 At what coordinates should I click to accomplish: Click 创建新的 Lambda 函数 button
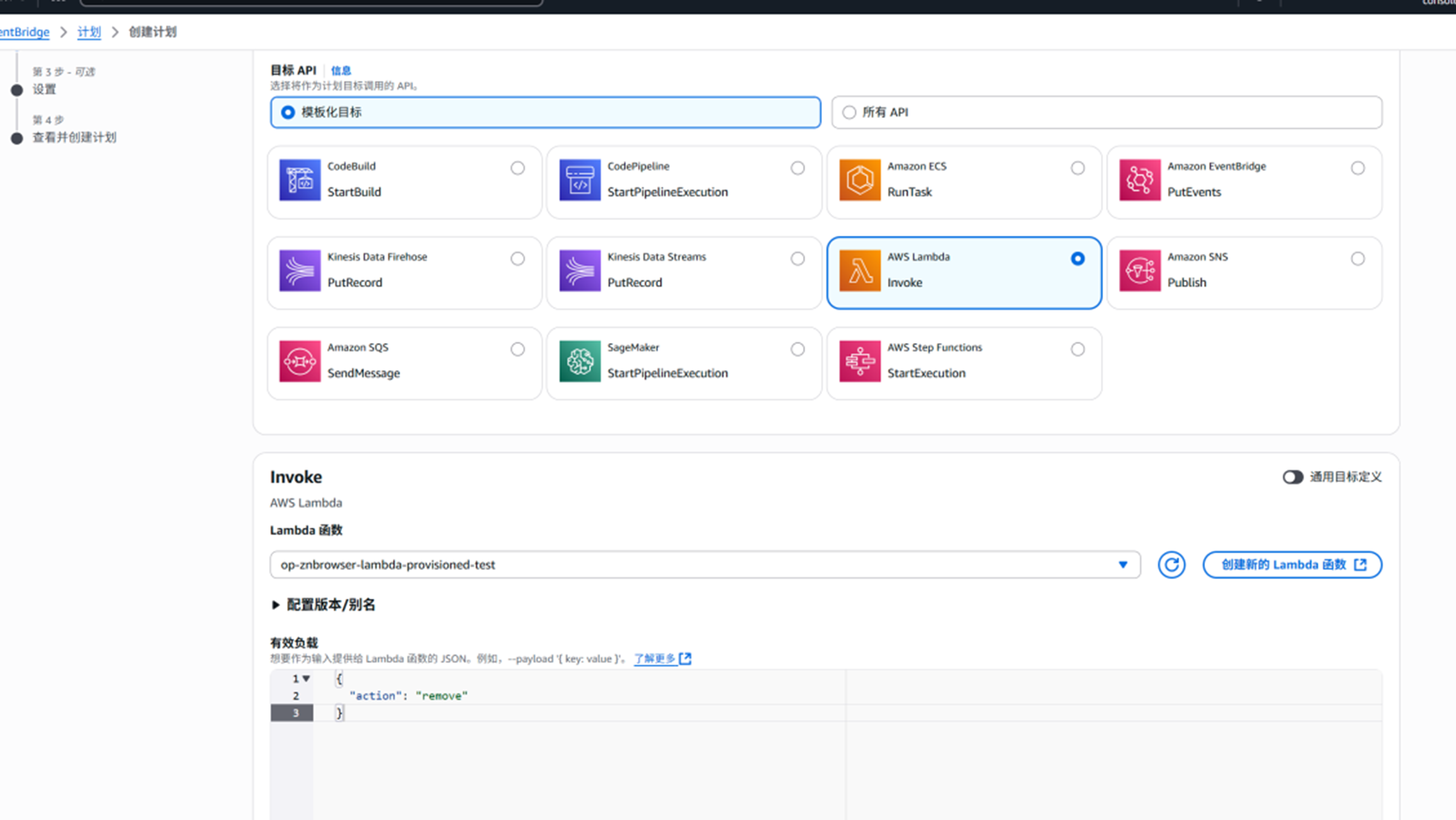1292,564
